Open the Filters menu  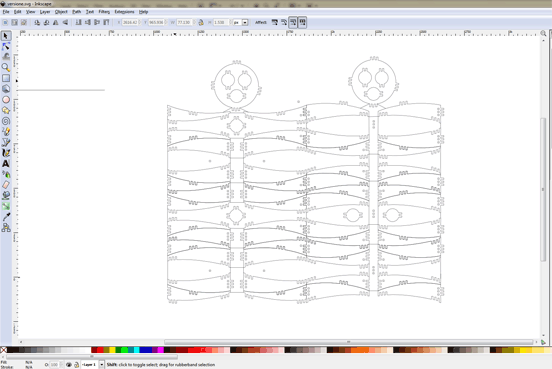point(104,12)
